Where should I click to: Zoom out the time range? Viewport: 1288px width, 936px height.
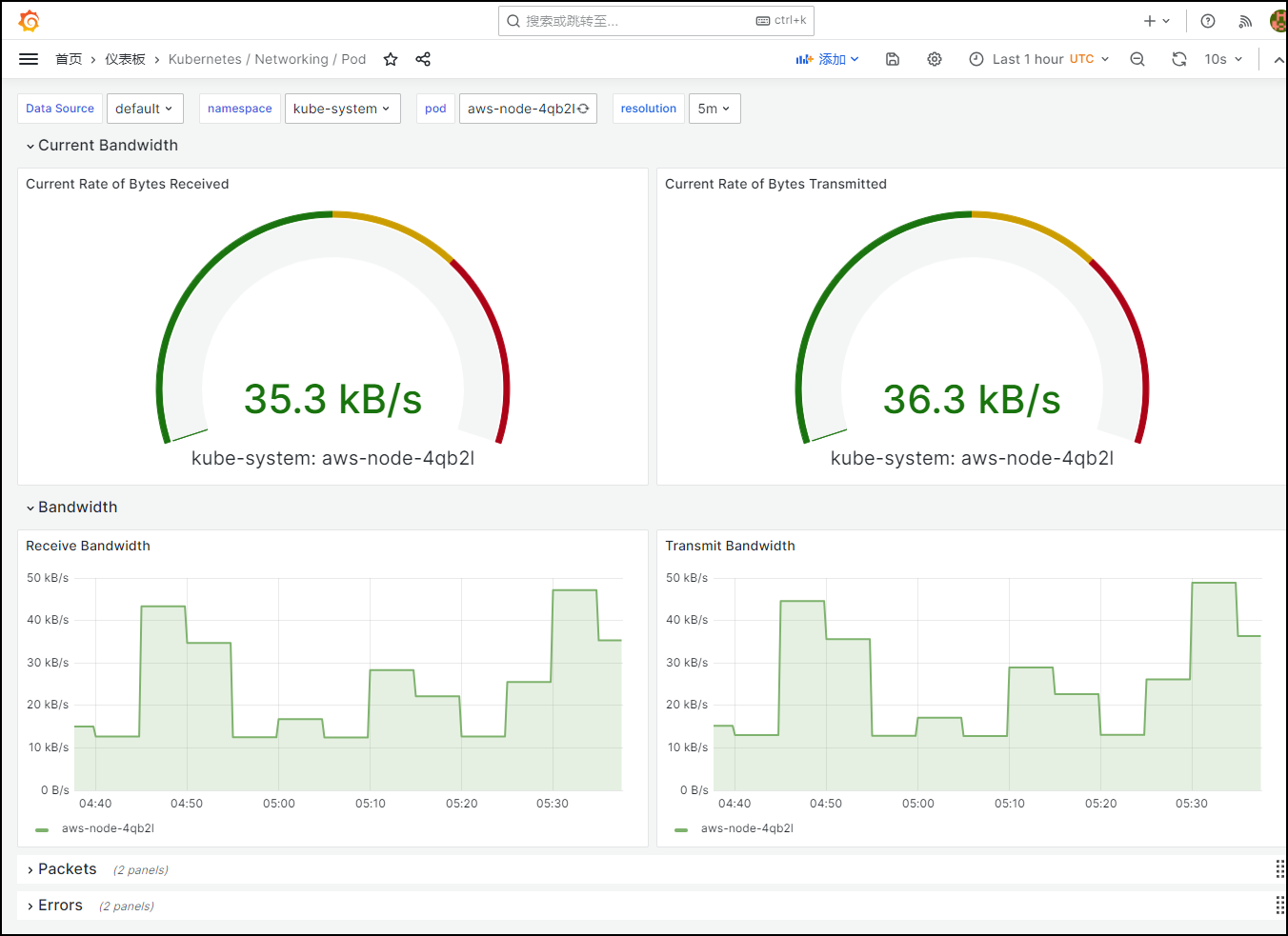[1137, 59]
